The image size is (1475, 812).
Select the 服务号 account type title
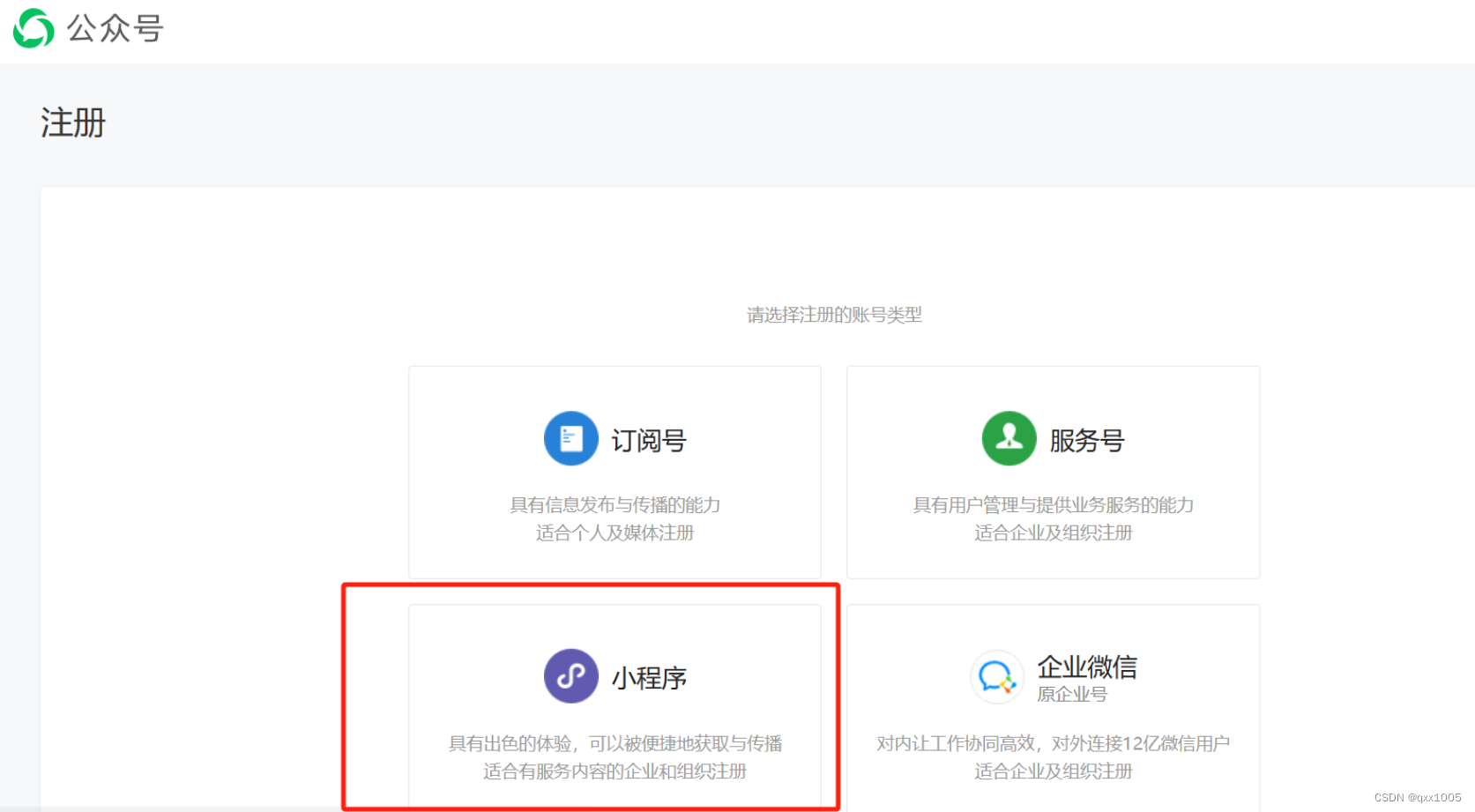(x=1087, y=440)
